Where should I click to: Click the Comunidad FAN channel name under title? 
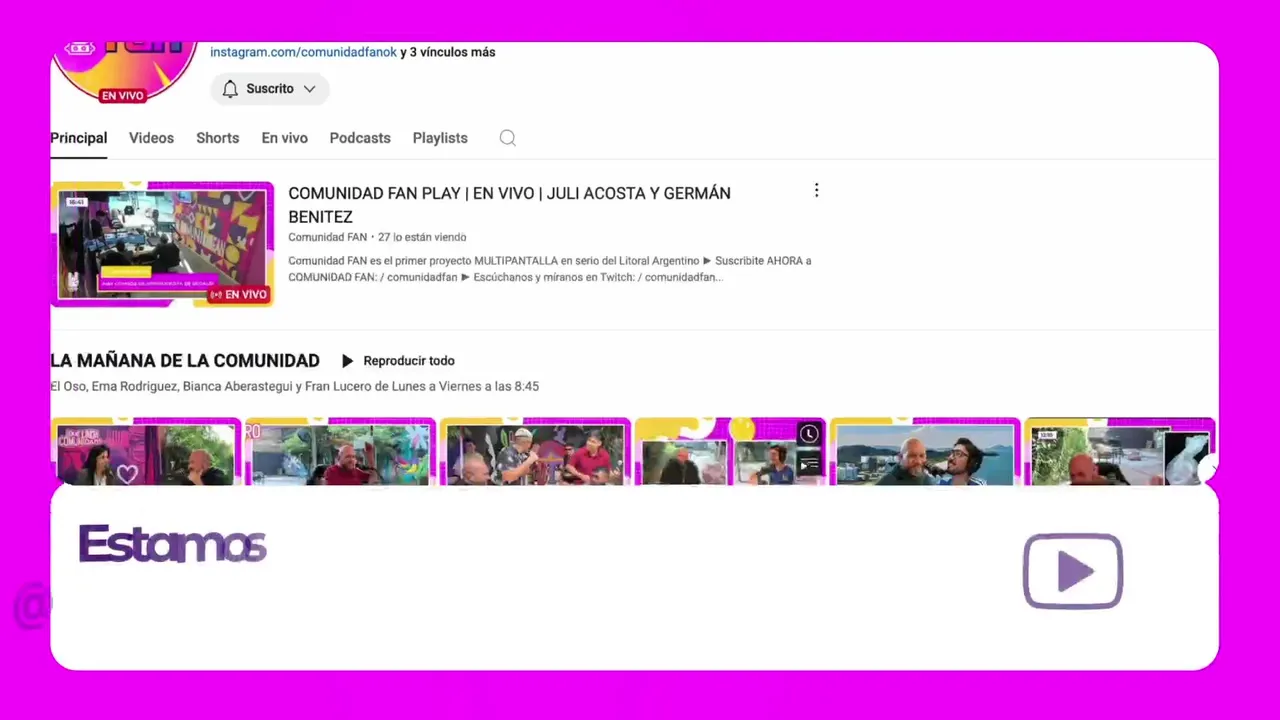[x=327, y=237]
